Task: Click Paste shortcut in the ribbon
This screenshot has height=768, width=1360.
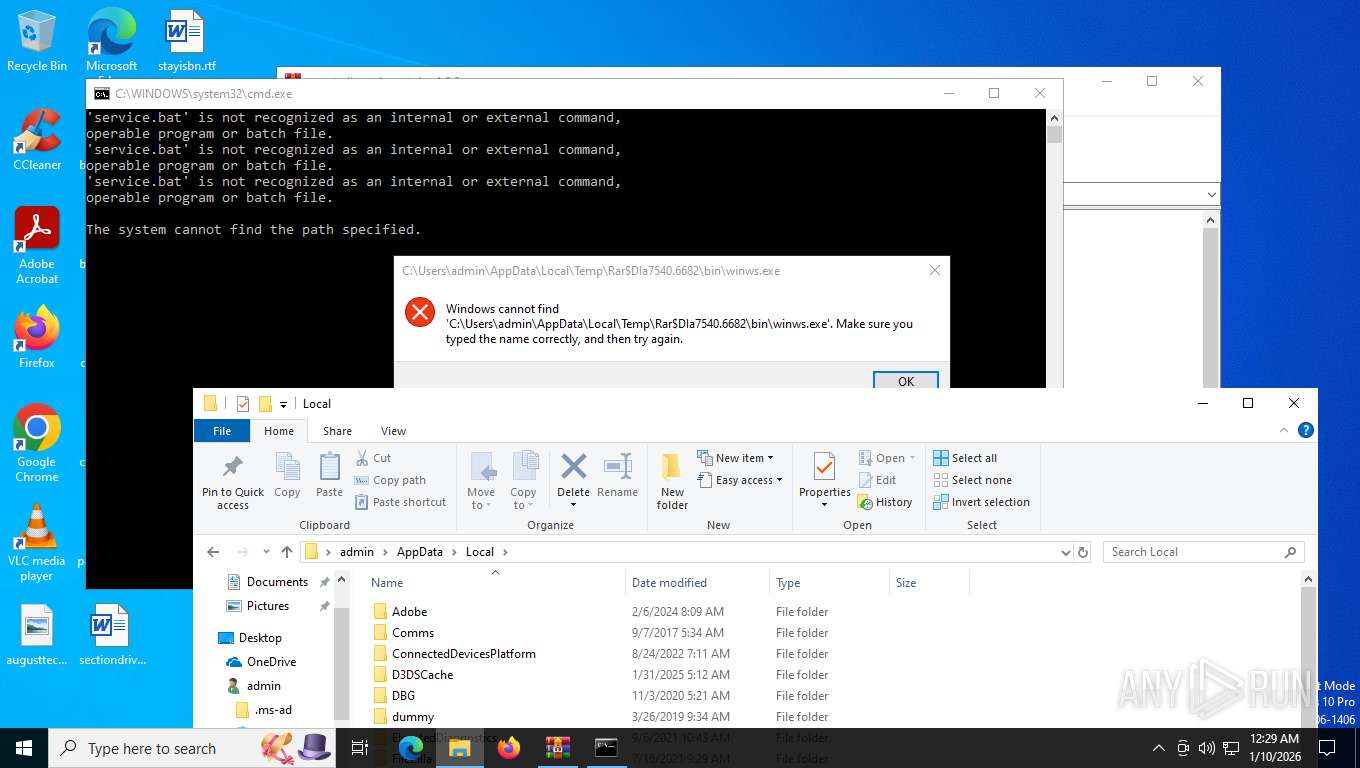Action: pyautogui.click(x=400, y=502)
